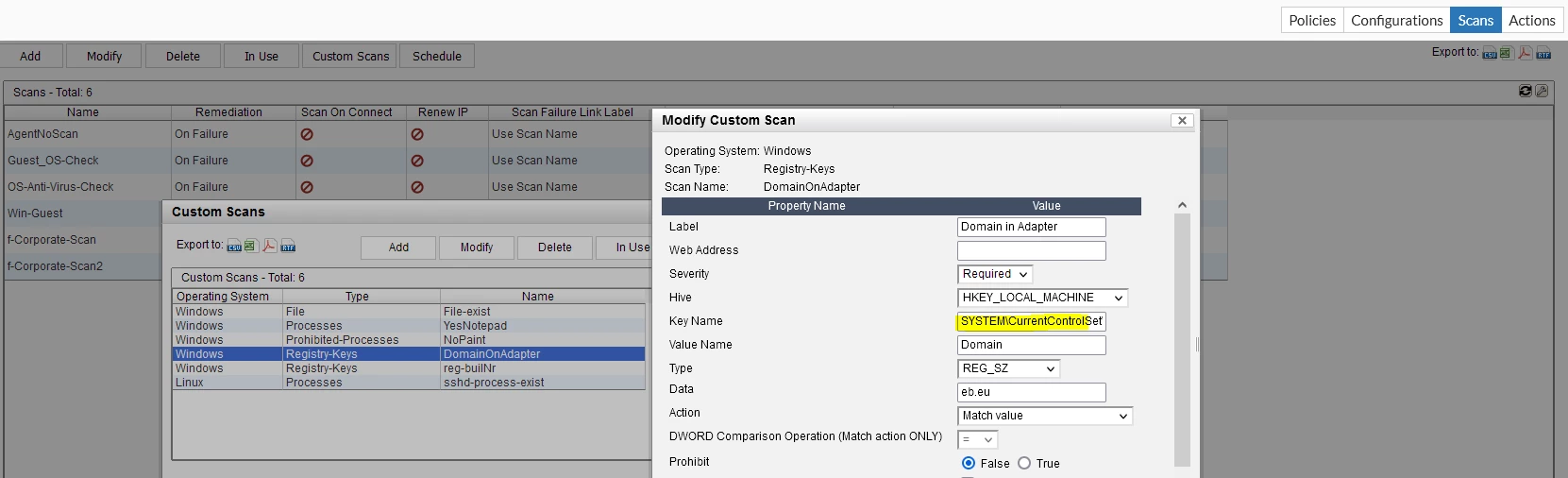Sort custom scans by Operating System header

[223, 297]
